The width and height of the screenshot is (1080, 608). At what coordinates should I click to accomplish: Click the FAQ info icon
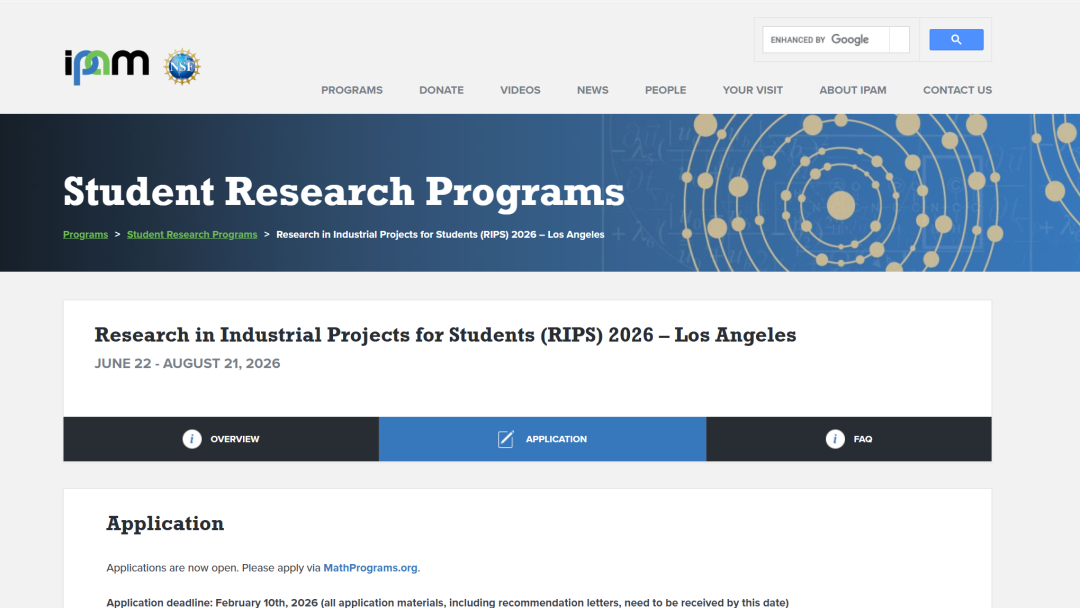(x=835, y=439)
